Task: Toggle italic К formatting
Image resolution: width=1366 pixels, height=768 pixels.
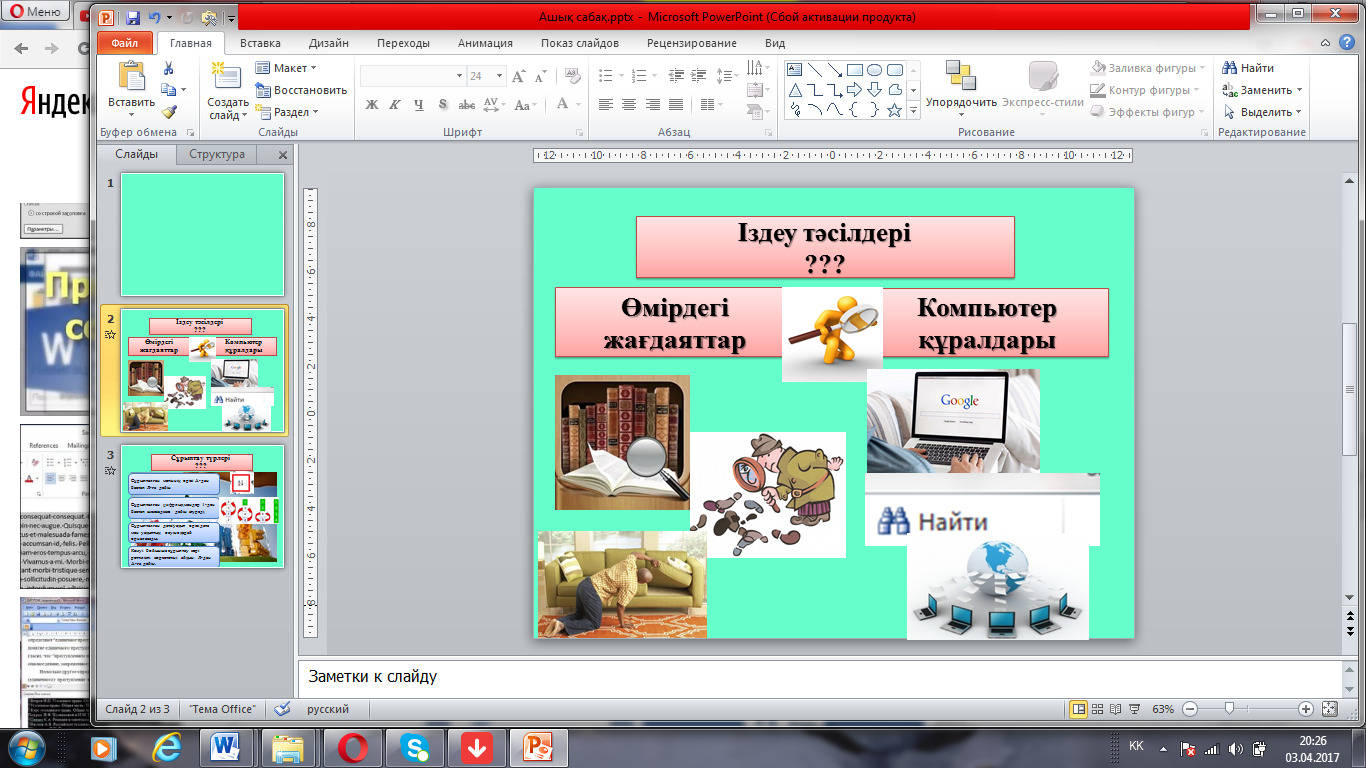Action: click(396, 104)
